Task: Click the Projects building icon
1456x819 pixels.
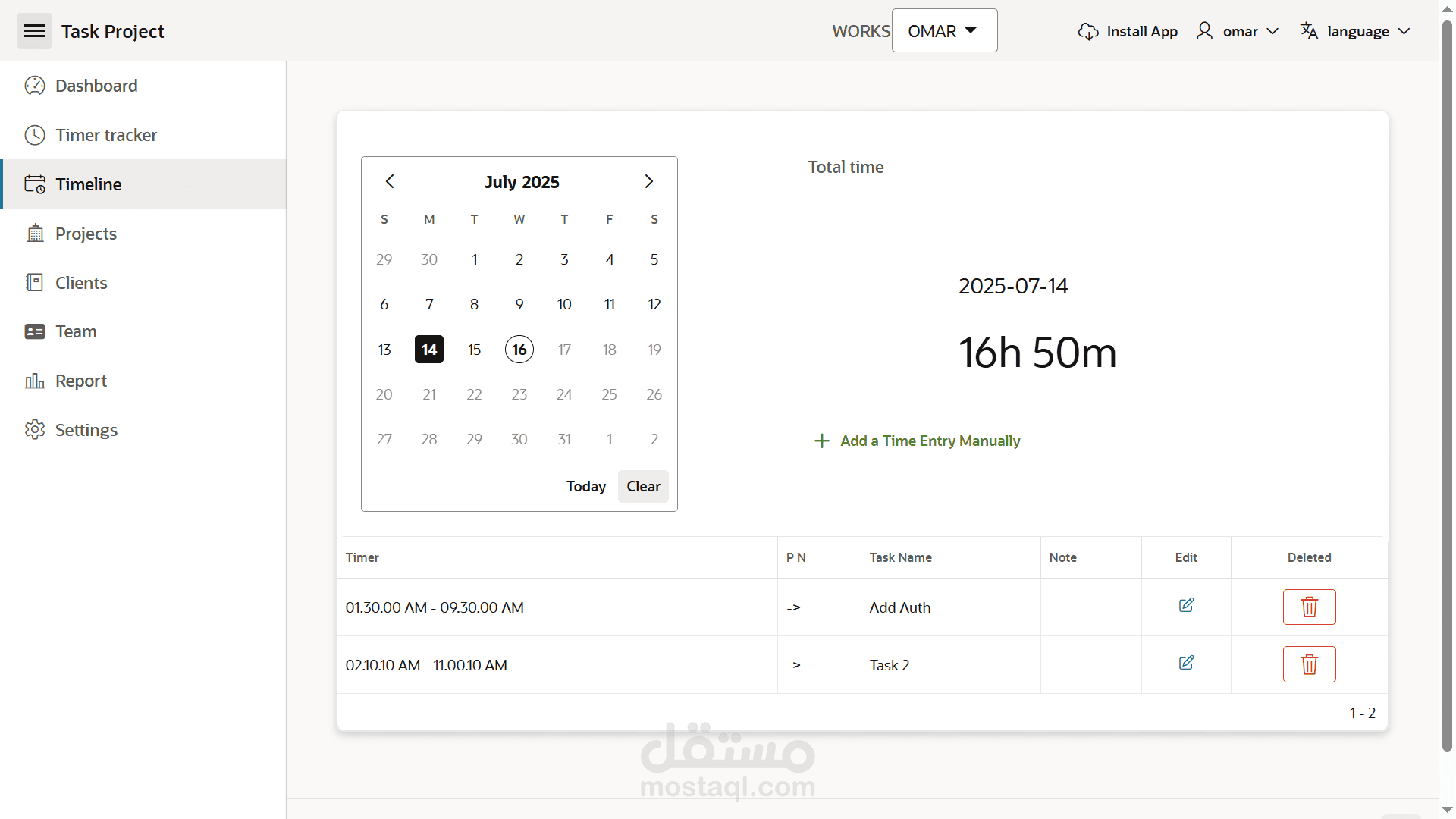Action: (35, 234)
